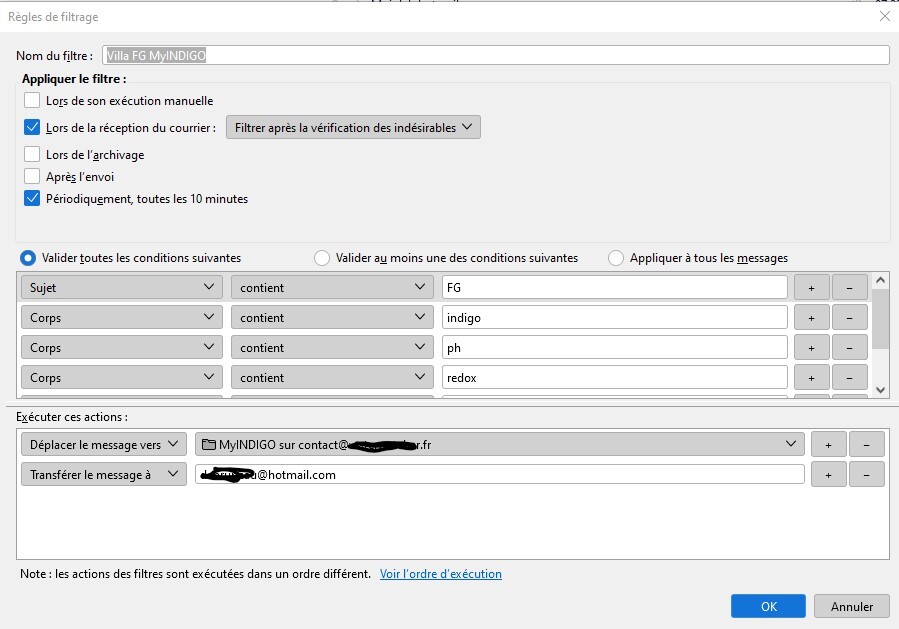Open 'Corps' dropdown in the ph row

(x=122, y=347)
